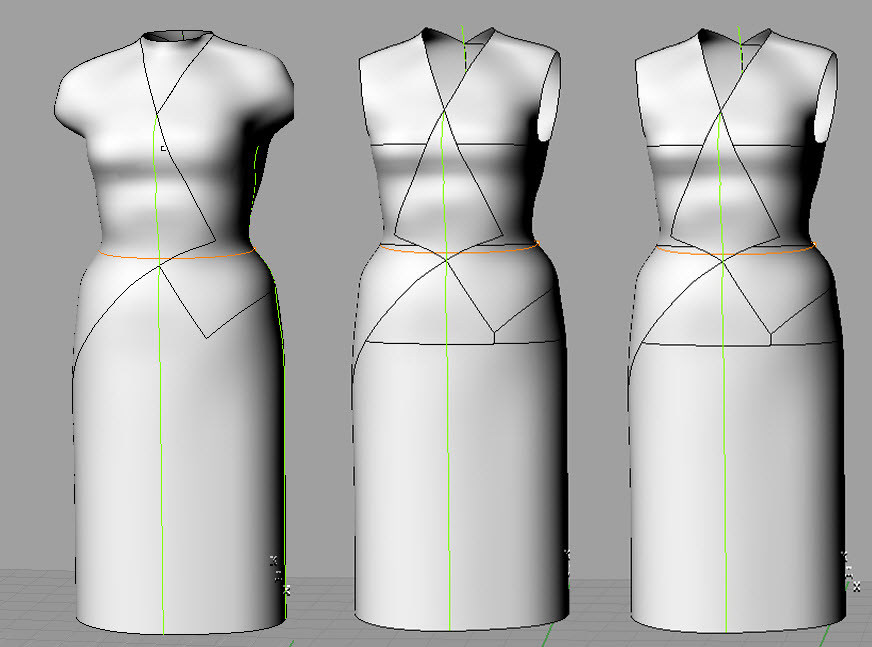Click the small square point marker on left mannequin chest
Screen dimensions: 872x647
(163, 149)
